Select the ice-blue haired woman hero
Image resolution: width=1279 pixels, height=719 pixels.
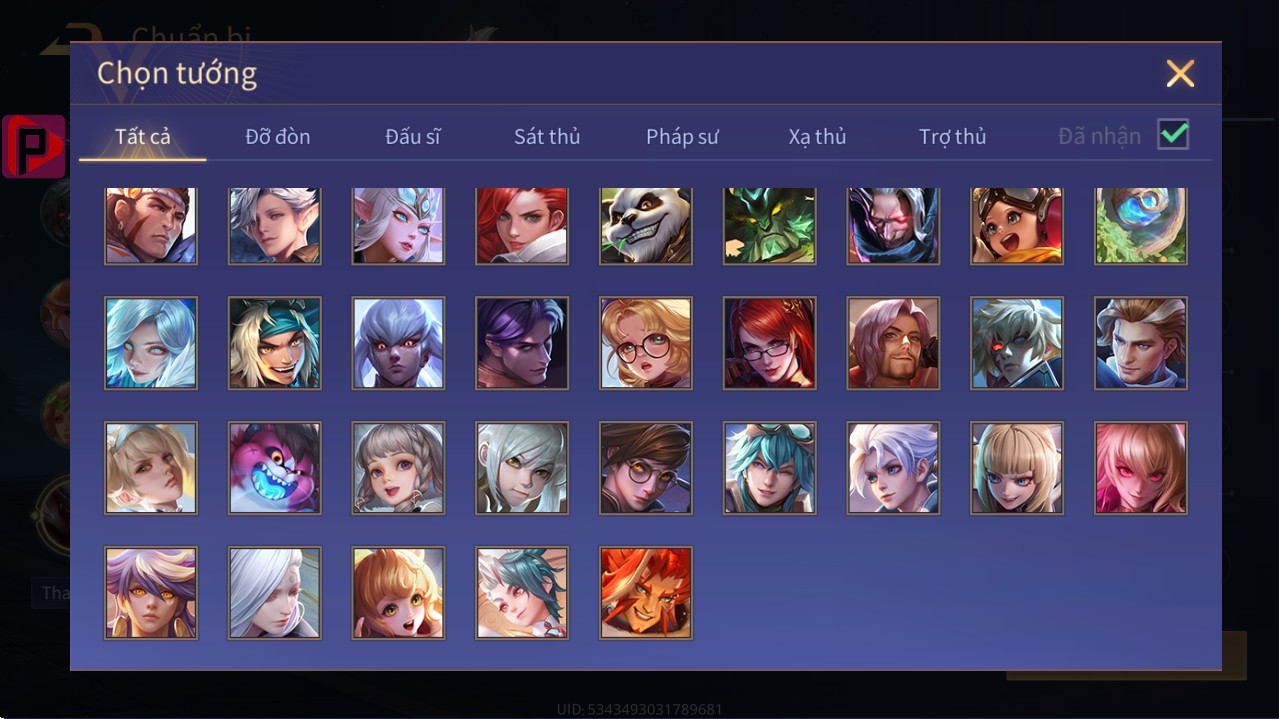(151, 343)
